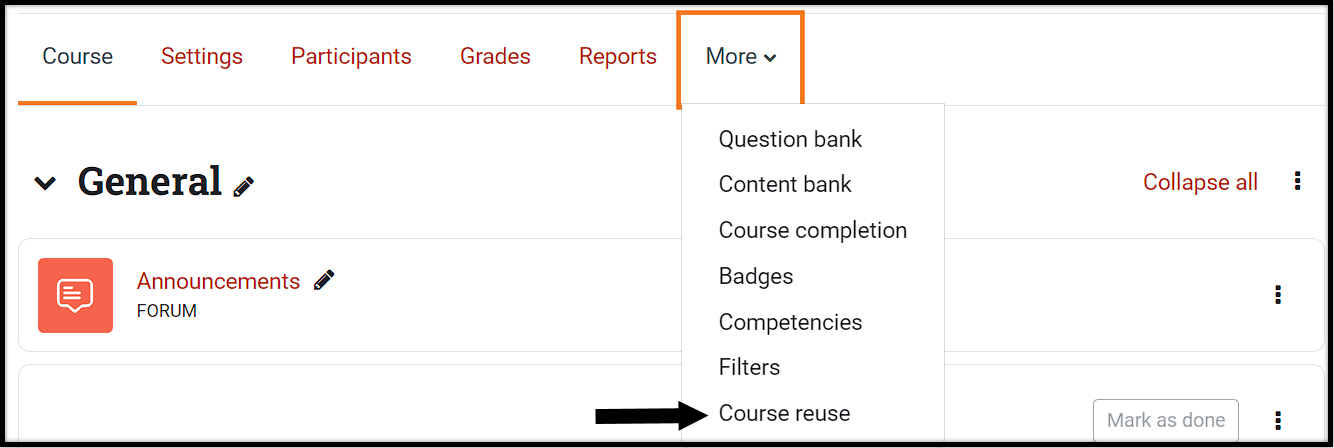This screenshot has width=1334, height=448.
Task: Toggle the More dropdown menu
Action: click(741, 57)
